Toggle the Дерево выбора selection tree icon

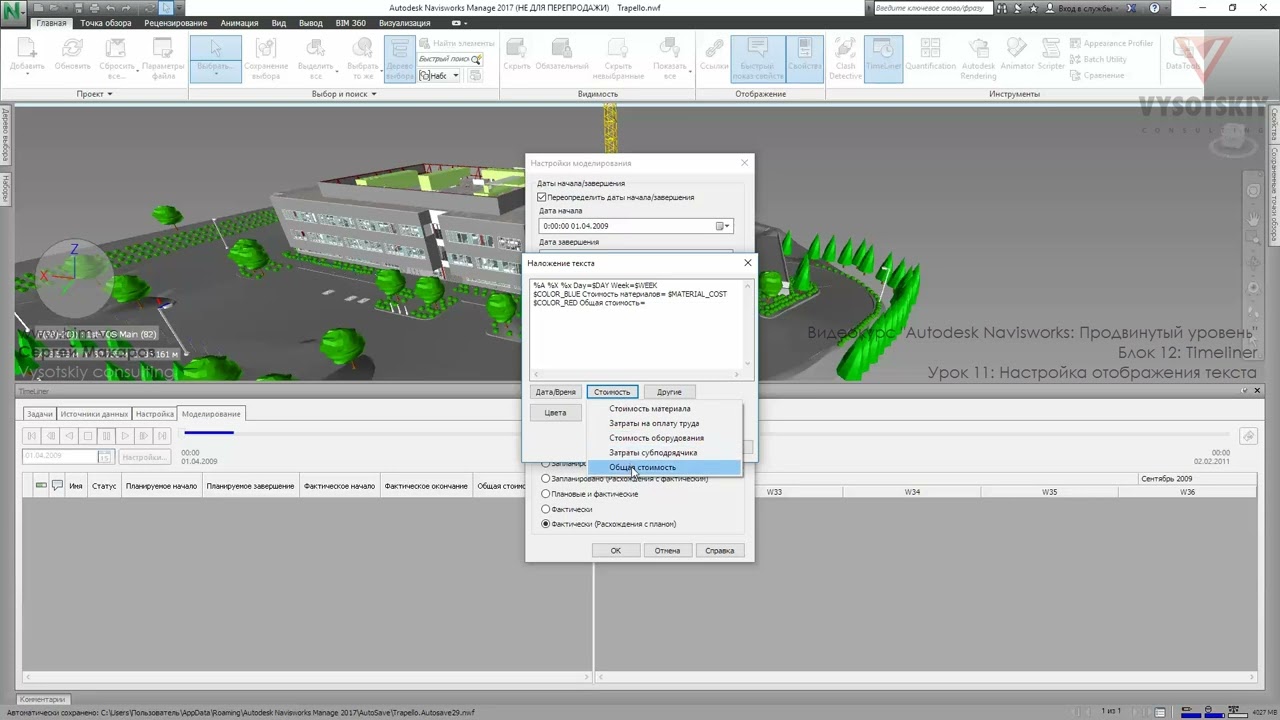399,58
